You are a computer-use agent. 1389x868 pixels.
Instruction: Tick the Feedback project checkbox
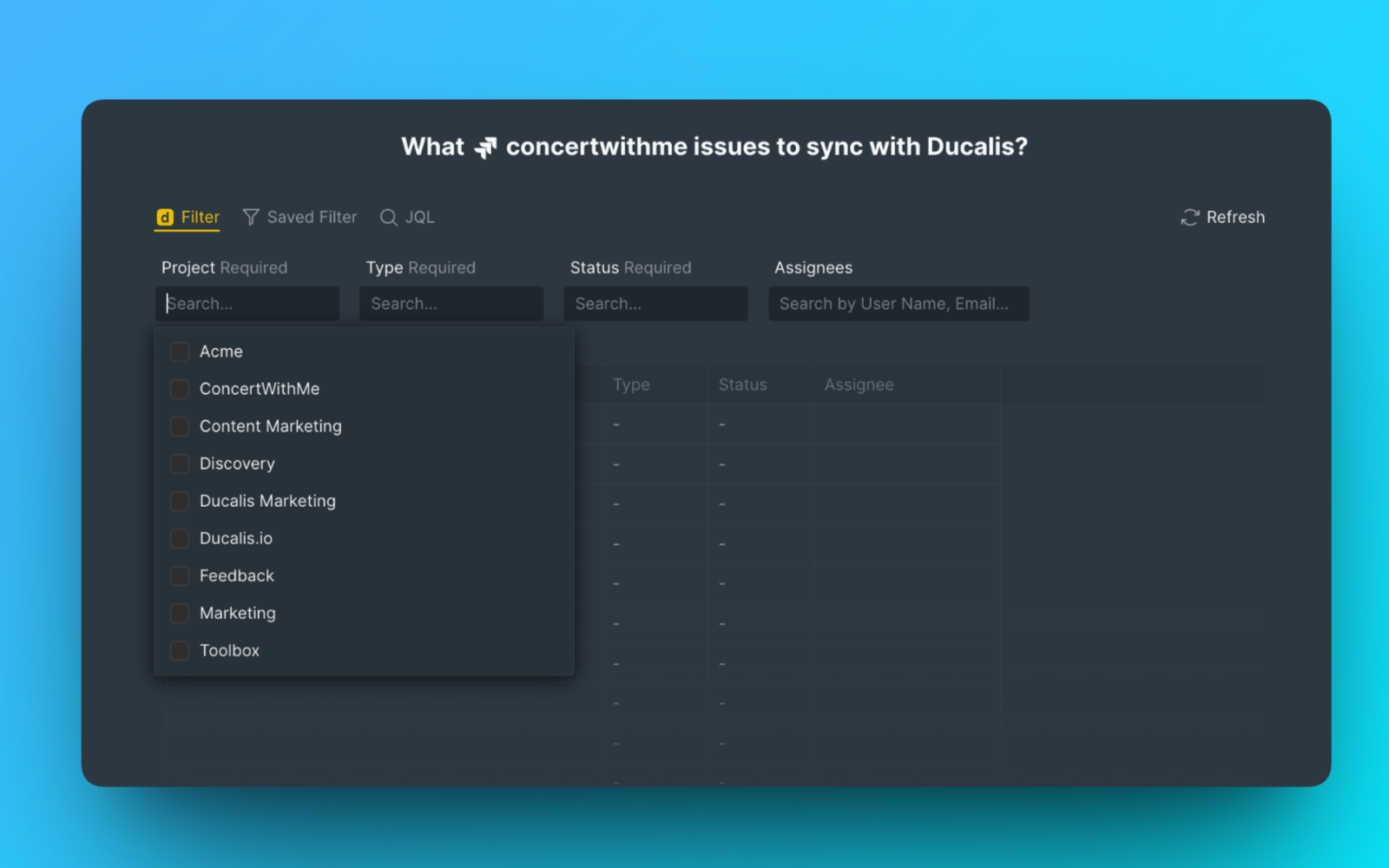(x=180, y=575)
